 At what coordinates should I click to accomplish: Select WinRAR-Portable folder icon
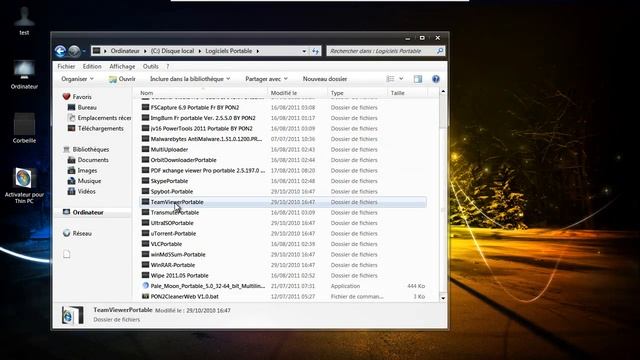[x=145, y=265]
